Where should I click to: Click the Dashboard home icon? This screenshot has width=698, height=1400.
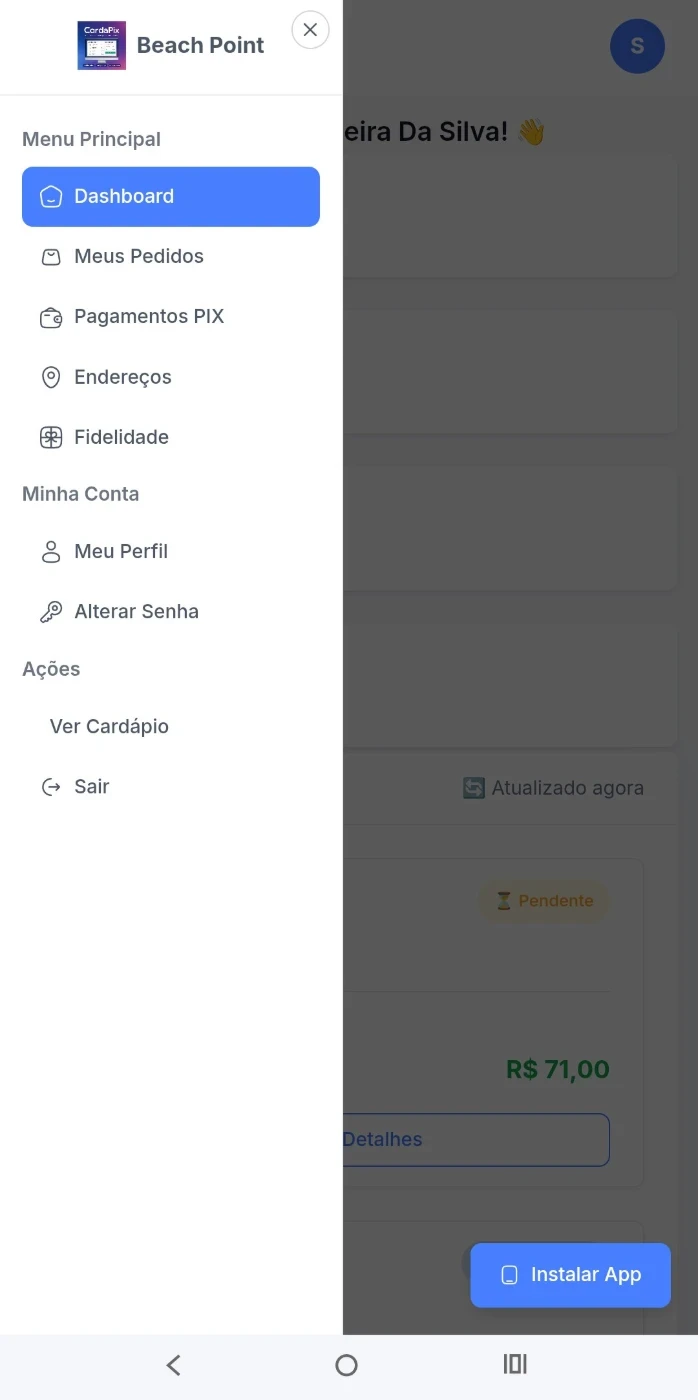51,197
